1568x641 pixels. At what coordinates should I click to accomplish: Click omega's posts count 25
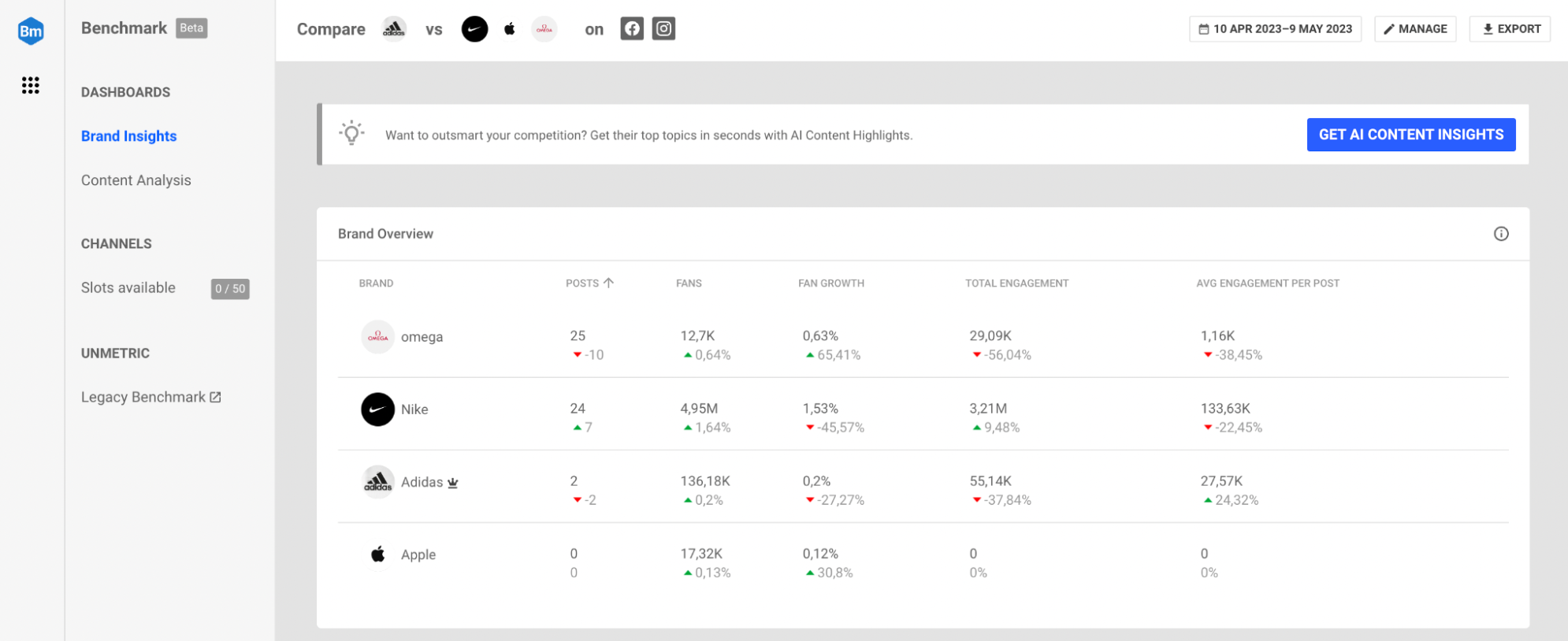[x=578, y=335]
